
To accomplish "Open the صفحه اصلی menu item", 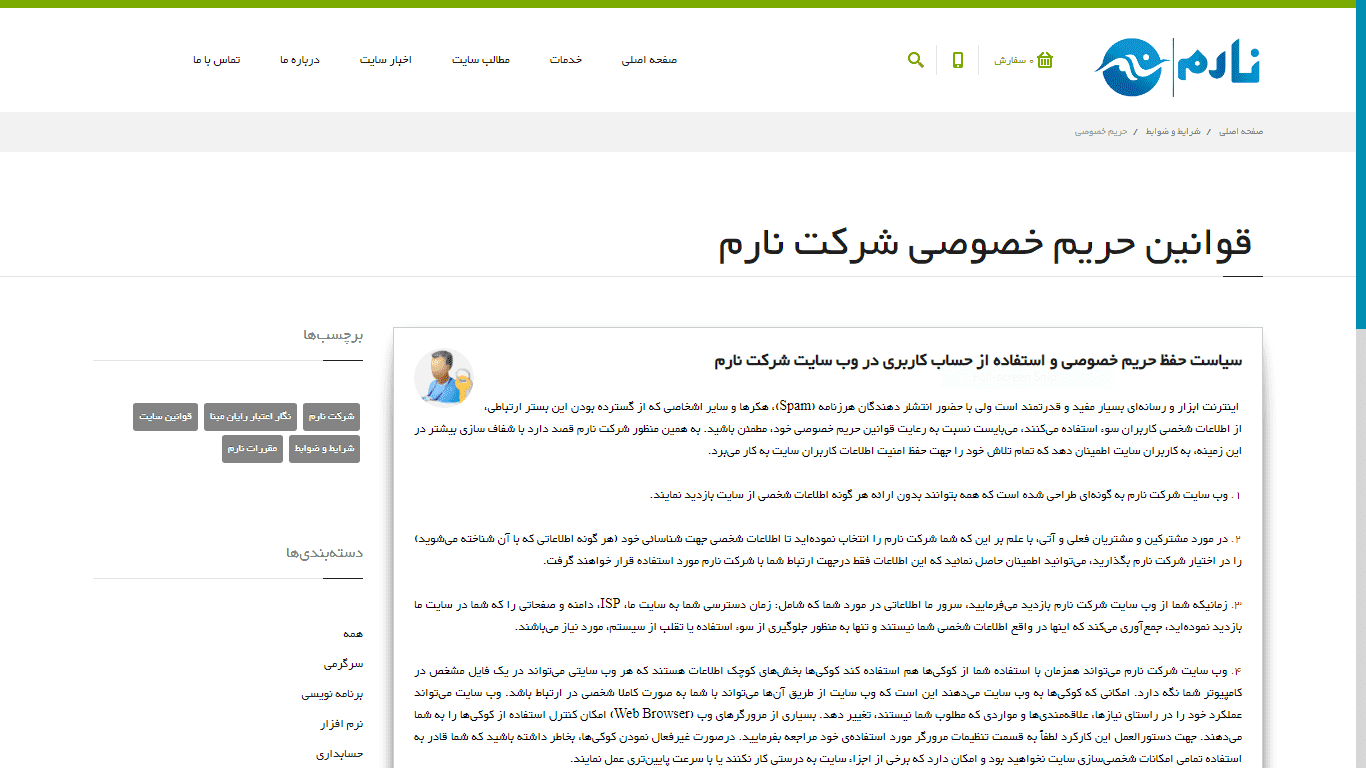I will [649, 60].
